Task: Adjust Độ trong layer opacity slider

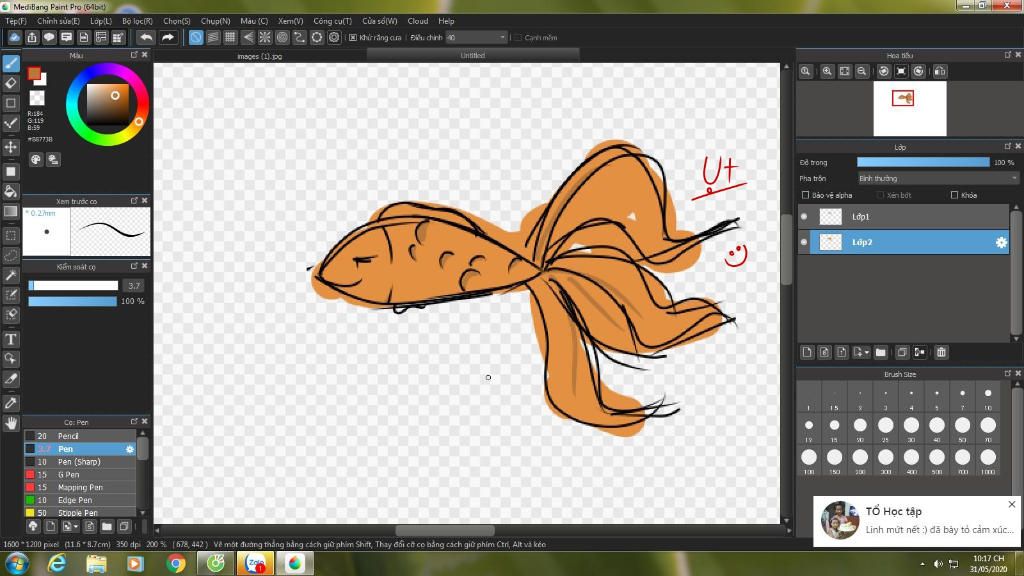Action: click(923, 163)
